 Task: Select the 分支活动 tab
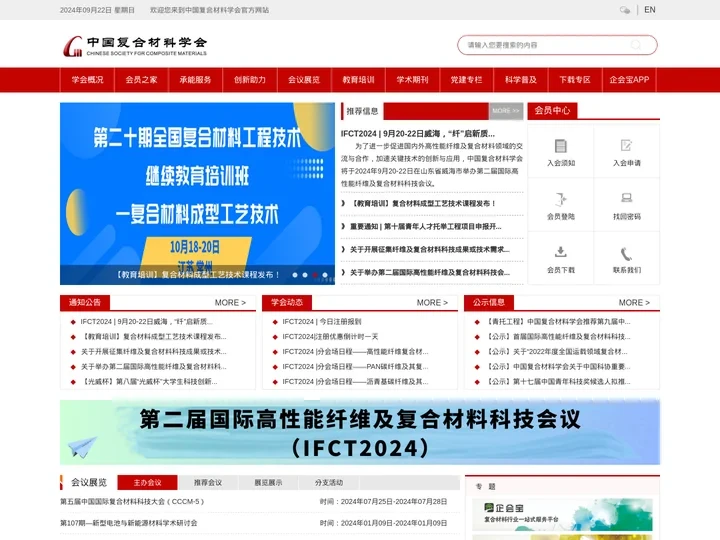[329, 483]
